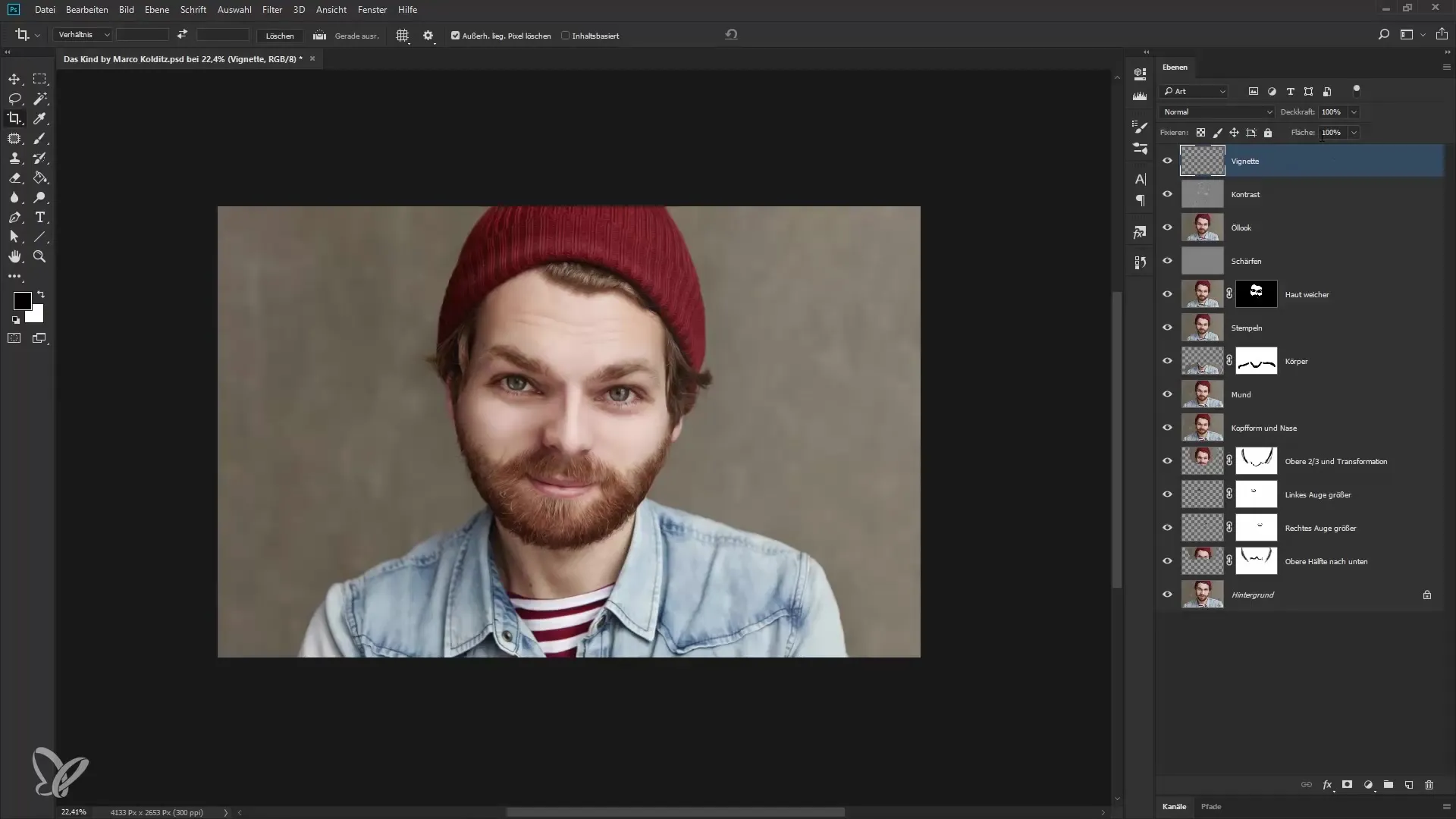Select the Rectangular Marquee tool
The image size is (1456, 819).
click(39, 79)
